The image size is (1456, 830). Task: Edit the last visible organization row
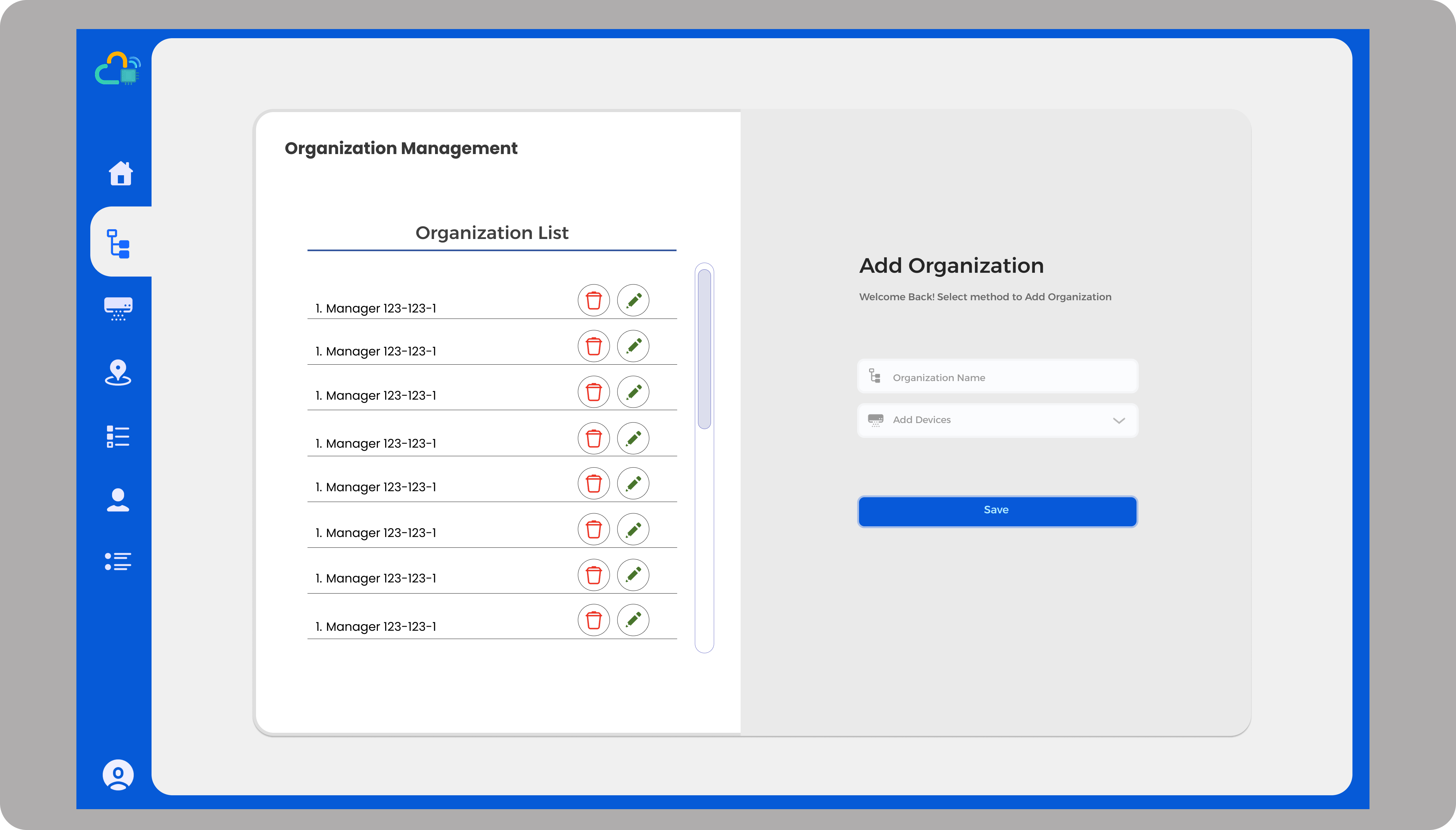[633, 620]
